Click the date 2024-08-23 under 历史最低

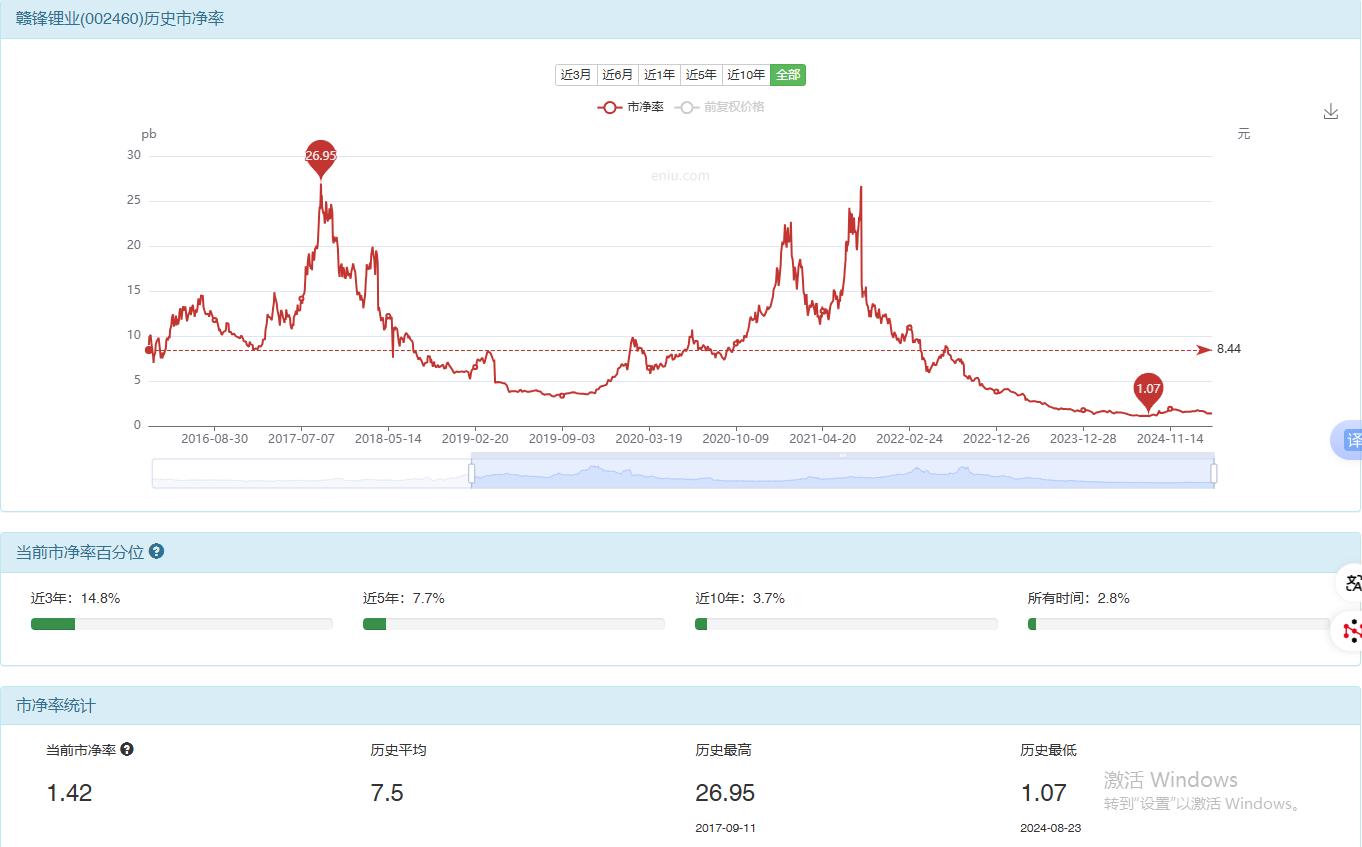pos(1050,828)
